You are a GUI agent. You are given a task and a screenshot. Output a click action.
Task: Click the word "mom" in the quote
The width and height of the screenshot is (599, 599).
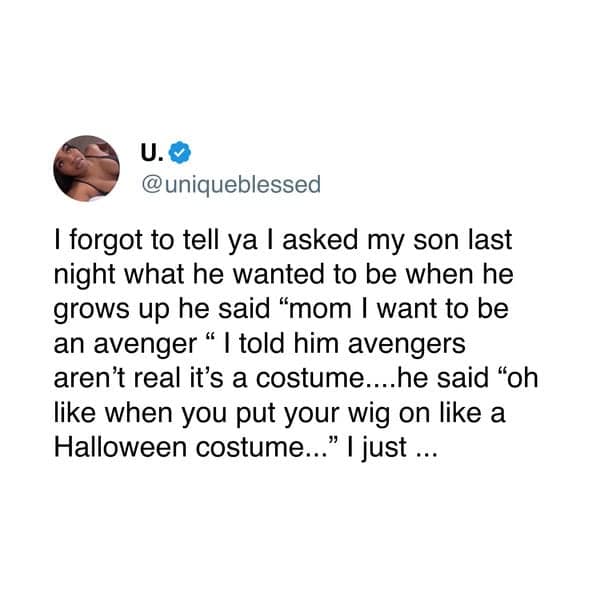[x=320, y=311]
